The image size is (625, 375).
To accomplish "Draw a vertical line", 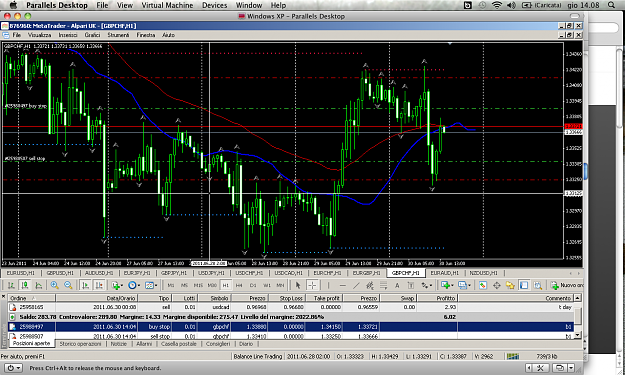I will coord(328,285).
